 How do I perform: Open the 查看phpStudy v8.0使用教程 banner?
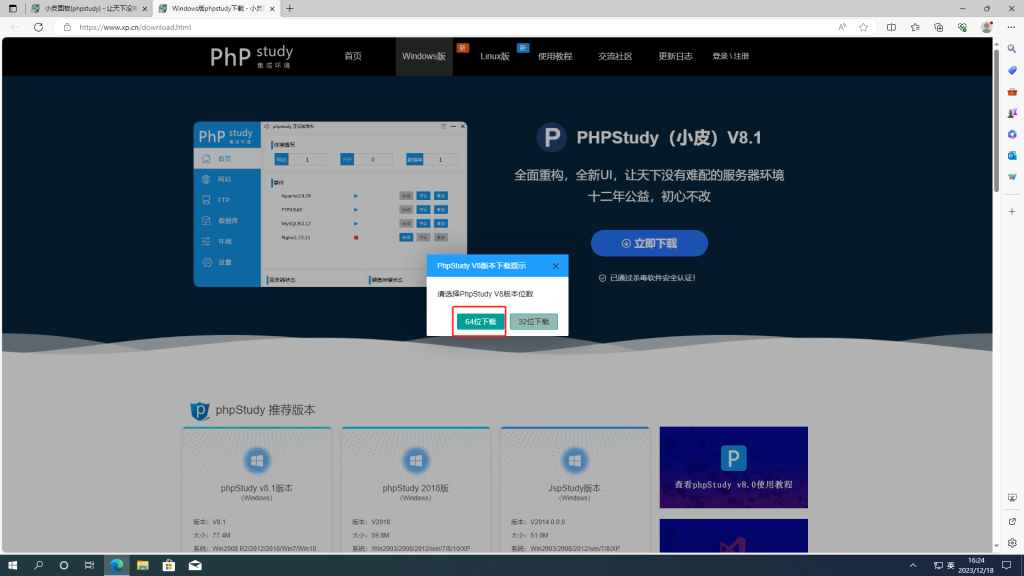pos(733,467)
